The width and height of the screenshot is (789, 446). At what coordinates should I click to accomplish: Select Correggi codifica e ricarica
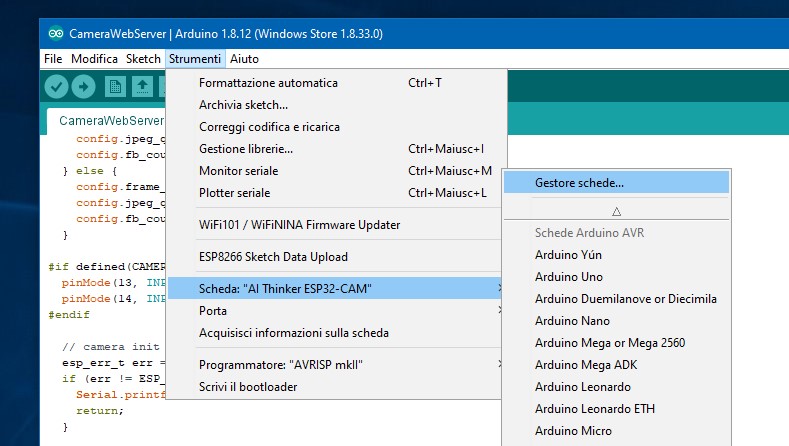pos(334,127)
